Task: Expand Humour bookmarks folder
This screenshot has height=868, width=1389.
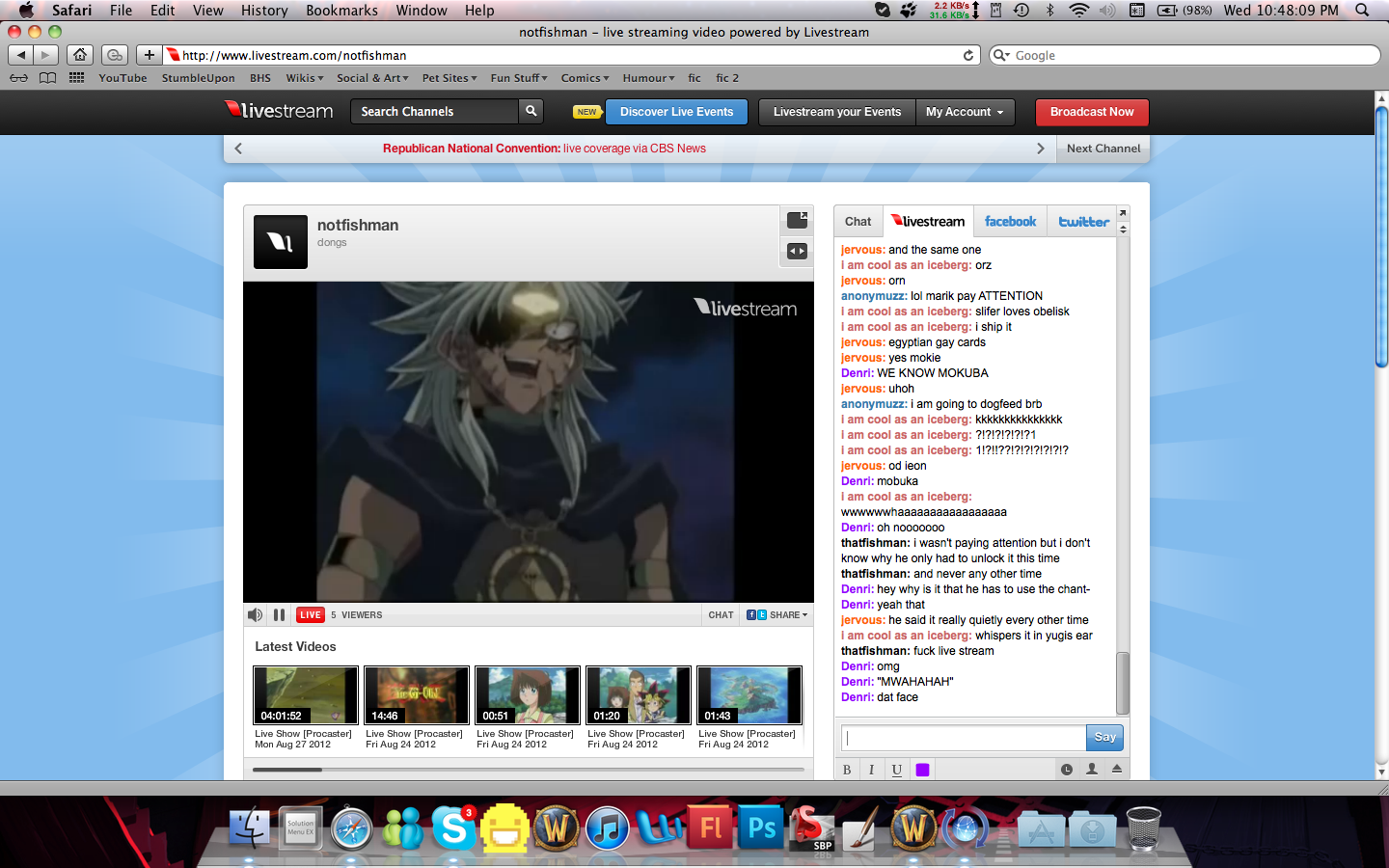Action: click(649, 78)
